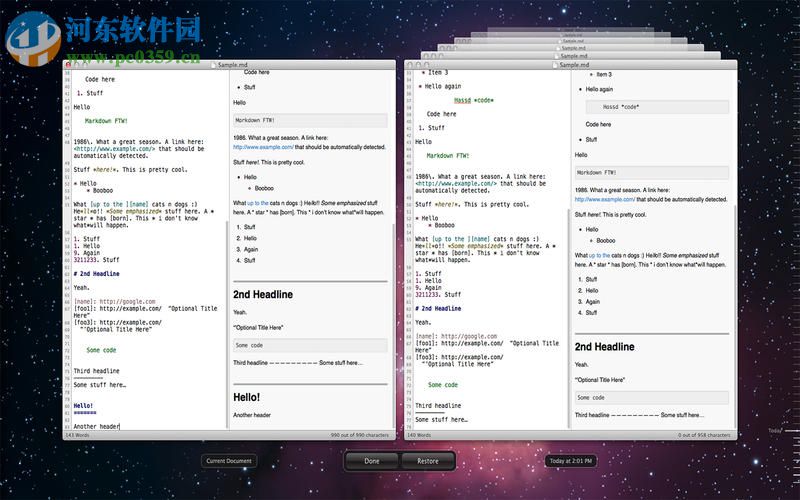800x500 pixels.
Task: Select the Current Document label
Action: (x=229, y=461)
